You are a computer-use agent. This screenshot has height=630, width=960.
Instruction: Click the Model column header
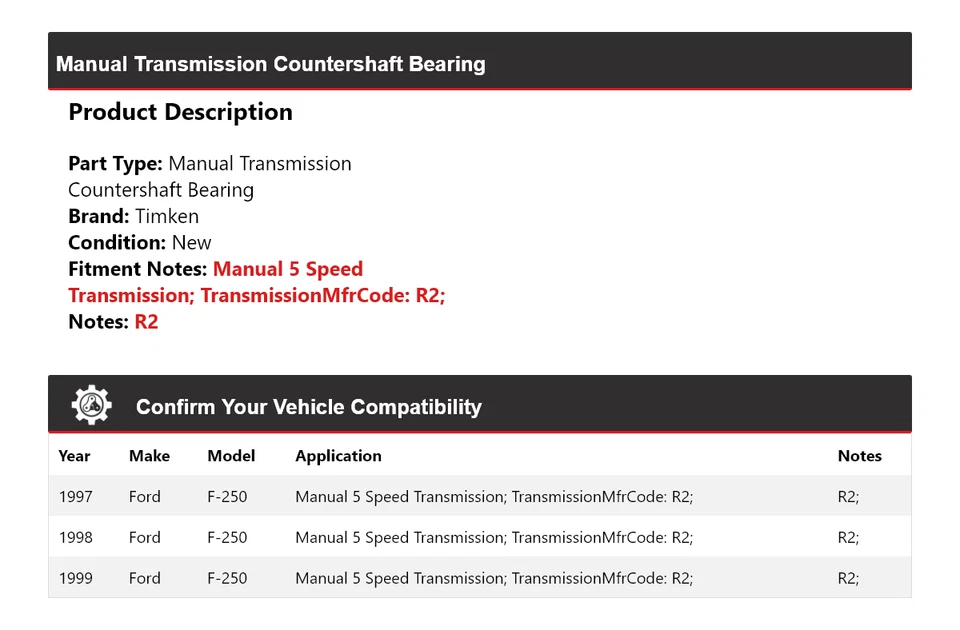231,456
